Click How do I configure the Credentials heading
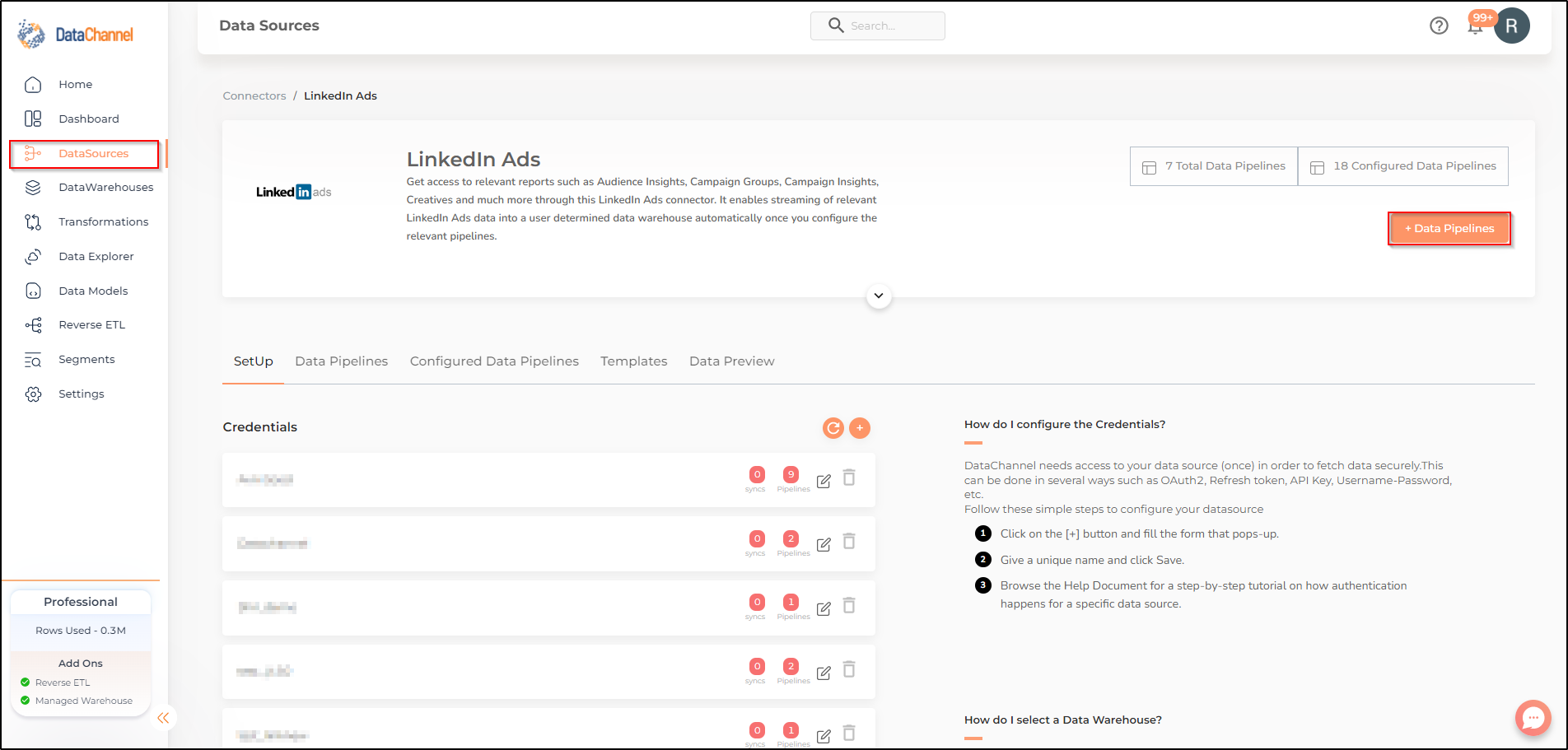1568x750 pixels. [x=1065, y=425]
